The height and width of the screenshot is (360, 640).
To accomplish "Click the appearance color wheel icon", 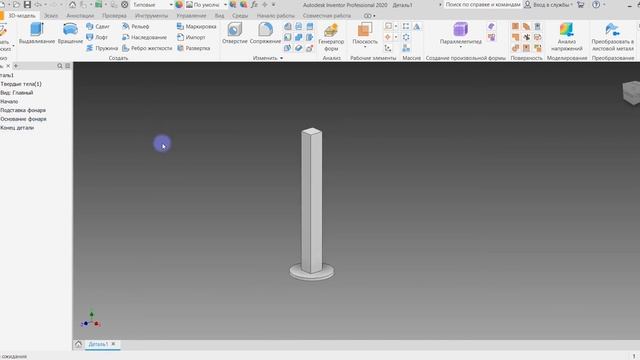I will pos(179,4).
